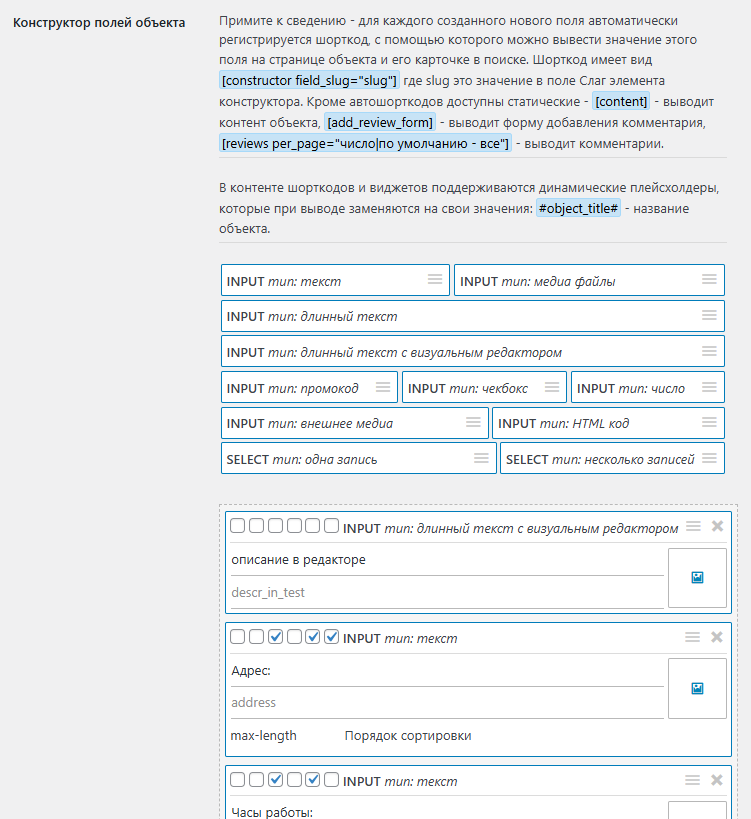Image resolution: width=751 pixels, height=819 pixels.
Task: Delete the 'Адрес:' field with X icon
Action: [716, 637]
